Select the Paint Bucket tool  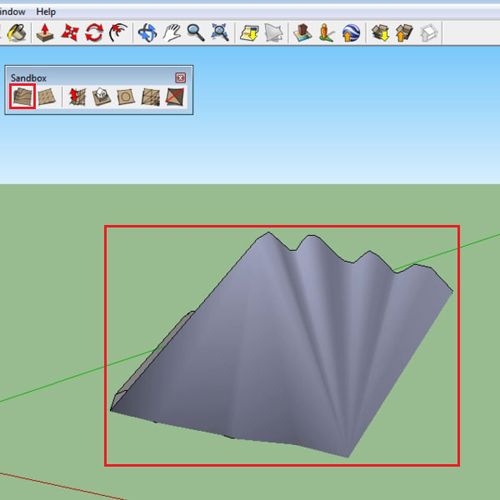[x=16, y=33]
